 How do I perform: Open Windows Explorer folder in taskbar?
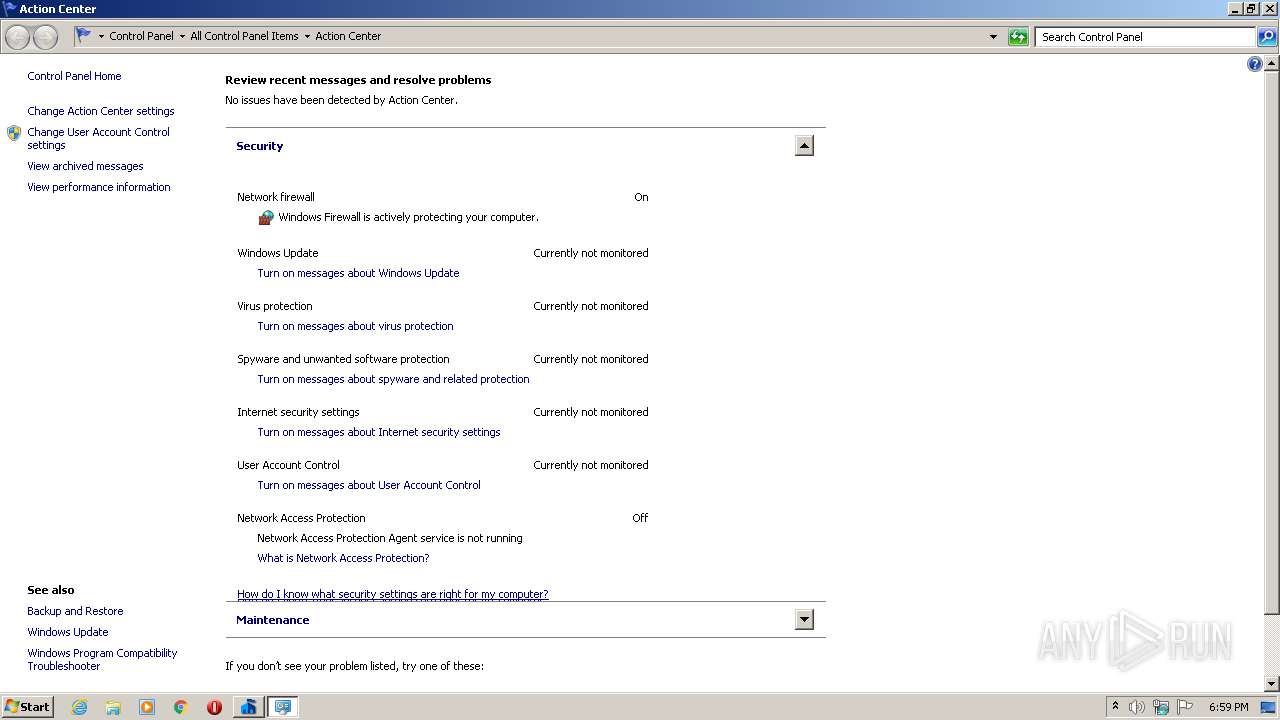(x=113, y=707)
